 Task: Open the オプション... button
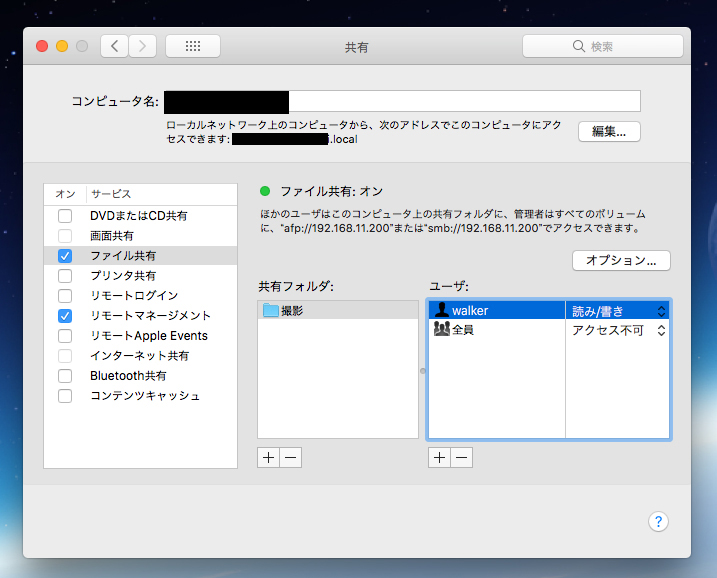coord(620,260)
